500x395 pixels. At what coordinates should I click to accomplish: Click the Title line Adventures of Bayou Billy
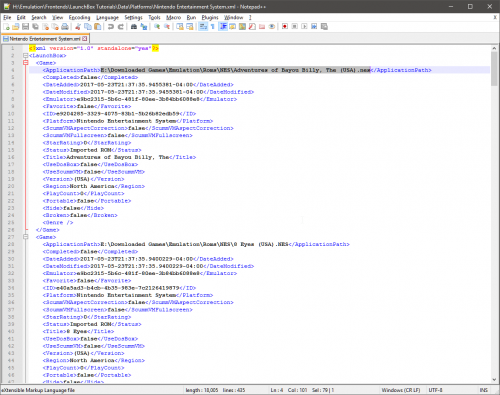[x=118, y=157]
